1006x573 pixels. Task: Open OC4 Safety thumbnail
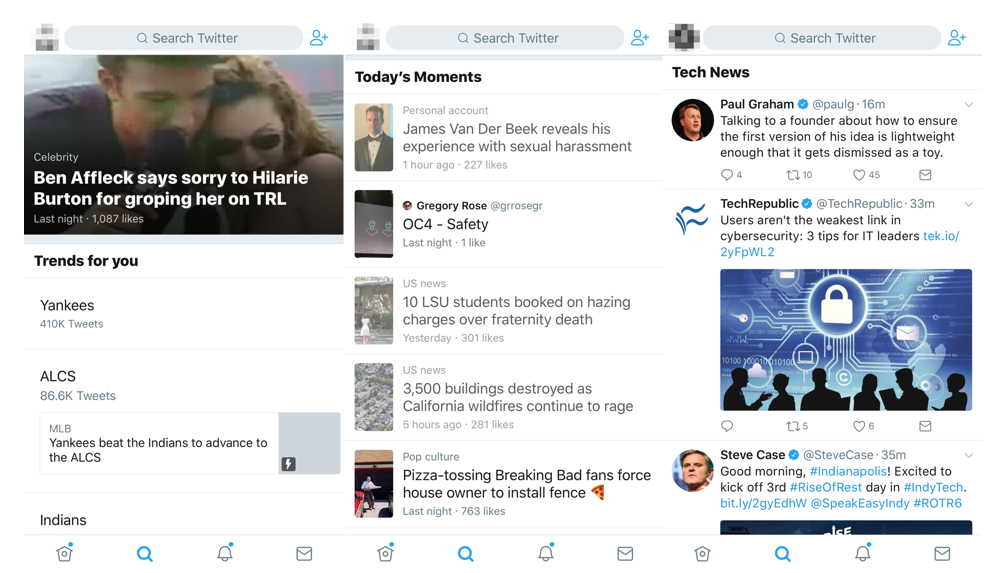pos(374,224)
